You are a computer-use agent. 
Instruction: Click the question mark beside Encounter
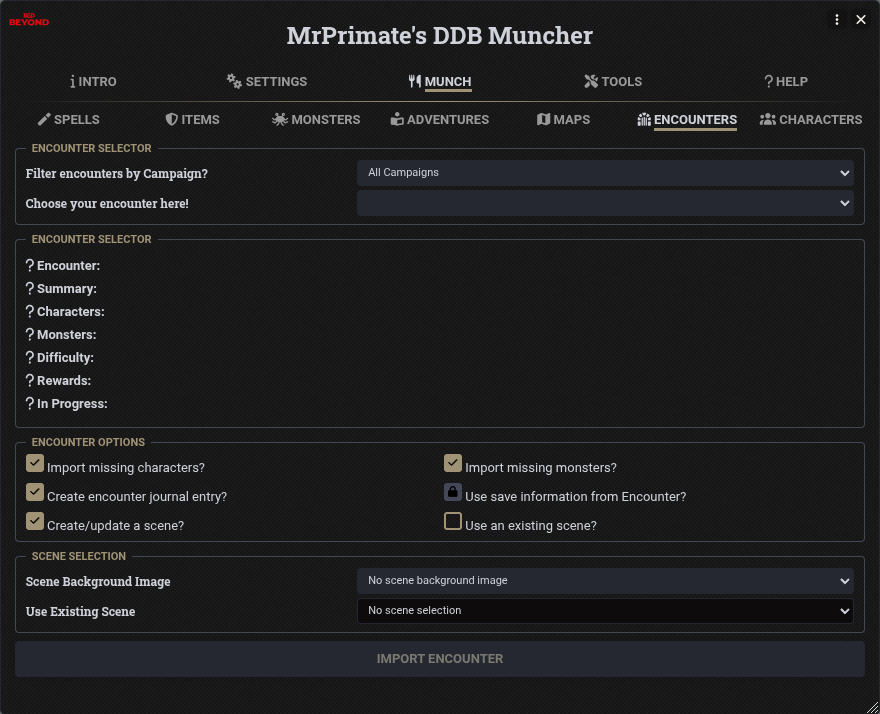30,266
